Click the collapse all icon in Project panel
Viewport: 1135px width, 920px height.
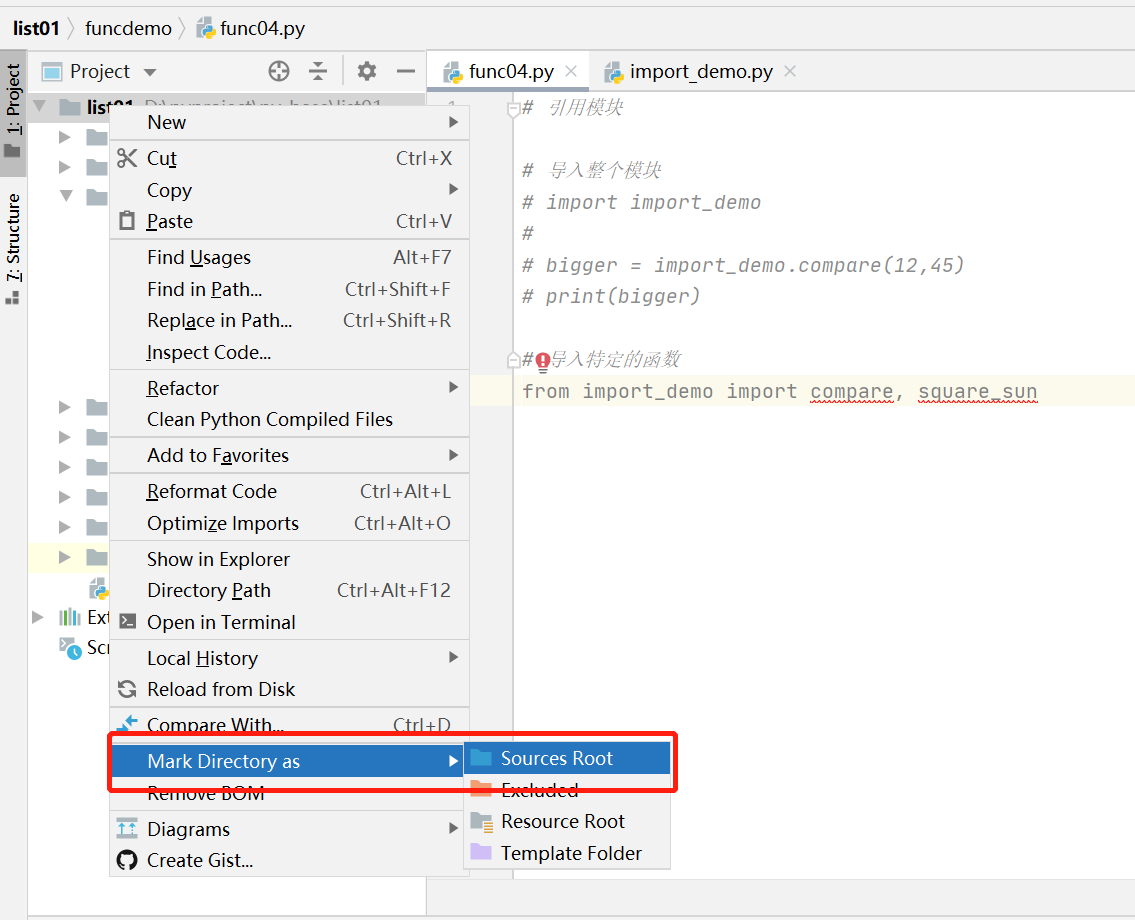(318, 71)
